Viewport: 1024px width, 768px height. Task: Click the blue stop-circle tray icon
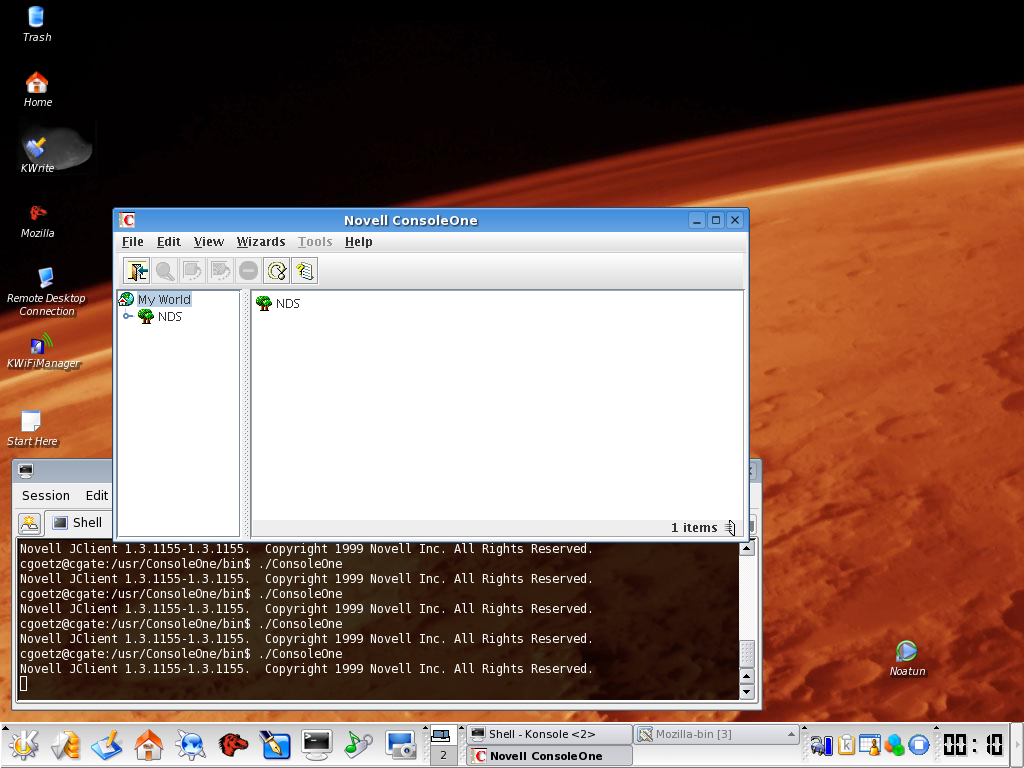[919, 745]
